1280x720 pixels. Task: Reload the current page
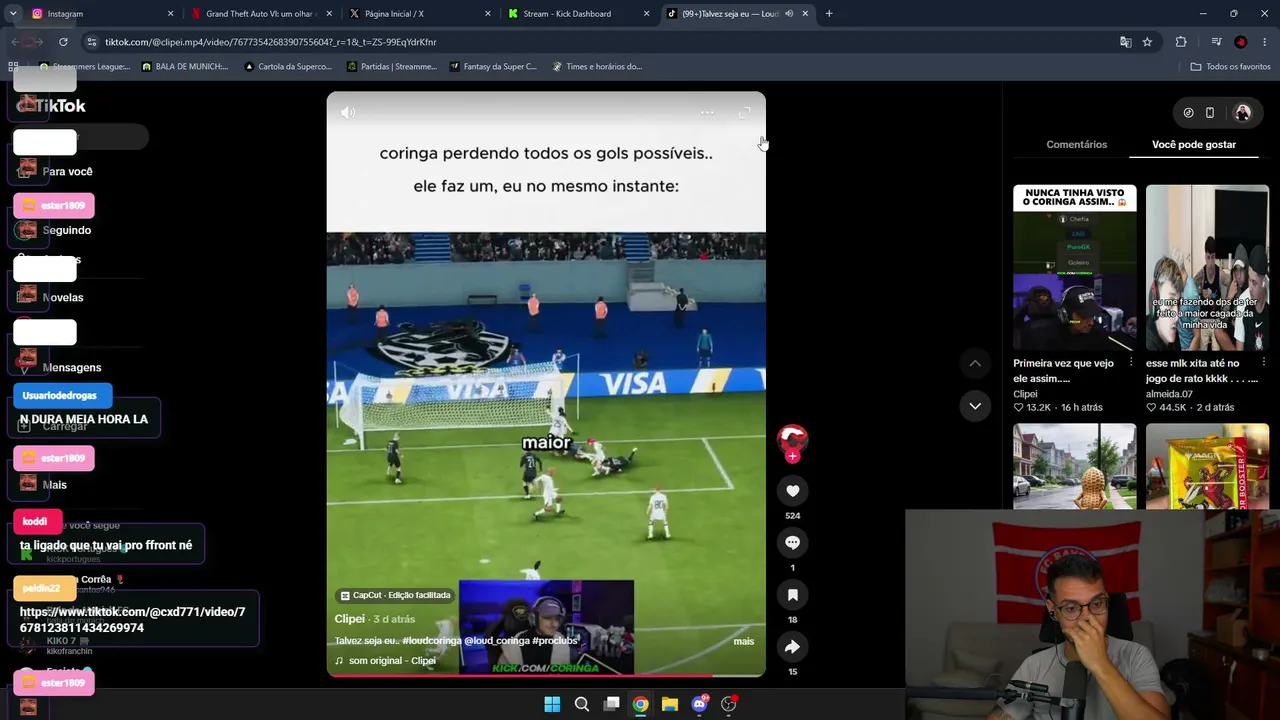pos(63,42)
